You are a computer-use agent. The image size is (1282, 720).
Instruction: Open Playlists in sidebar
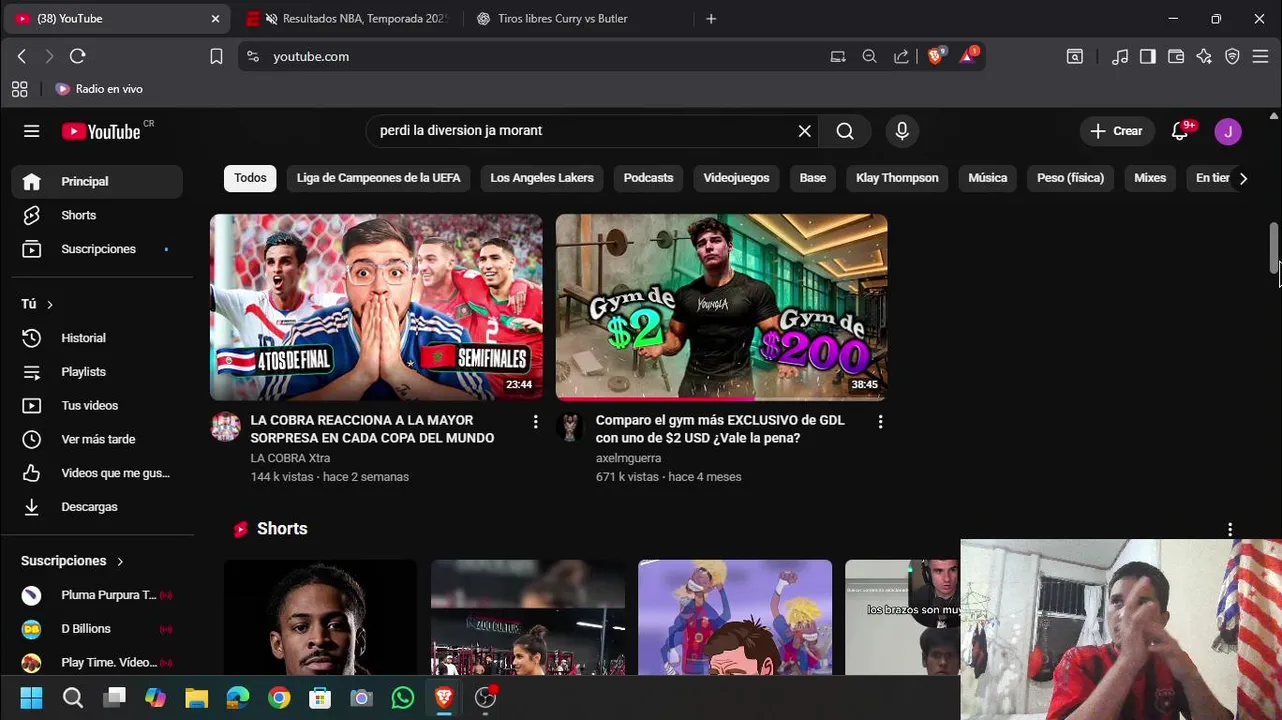97,372
